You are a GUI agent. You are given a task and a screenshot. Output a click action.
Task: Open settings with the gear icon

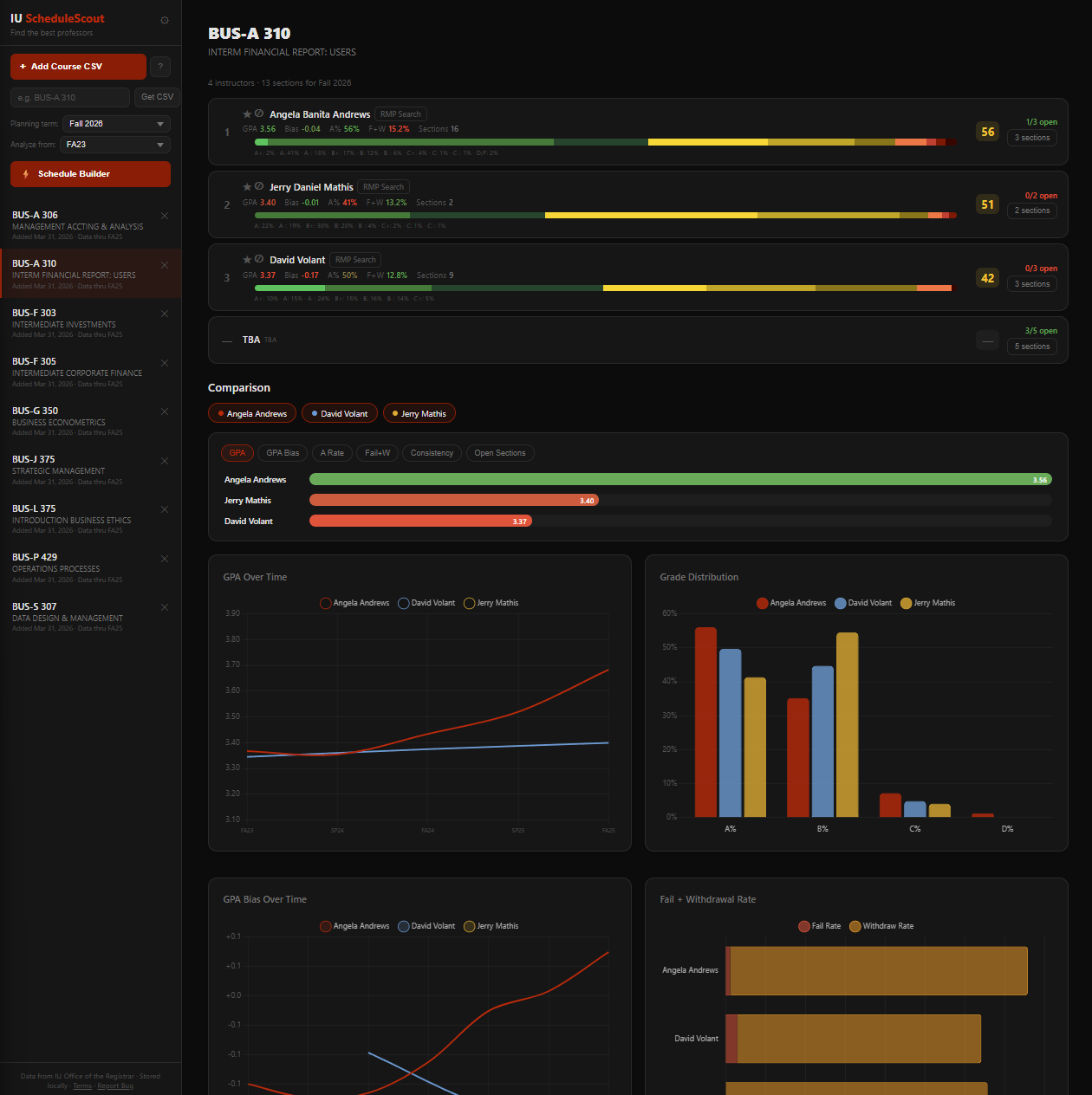coord(164,20)
